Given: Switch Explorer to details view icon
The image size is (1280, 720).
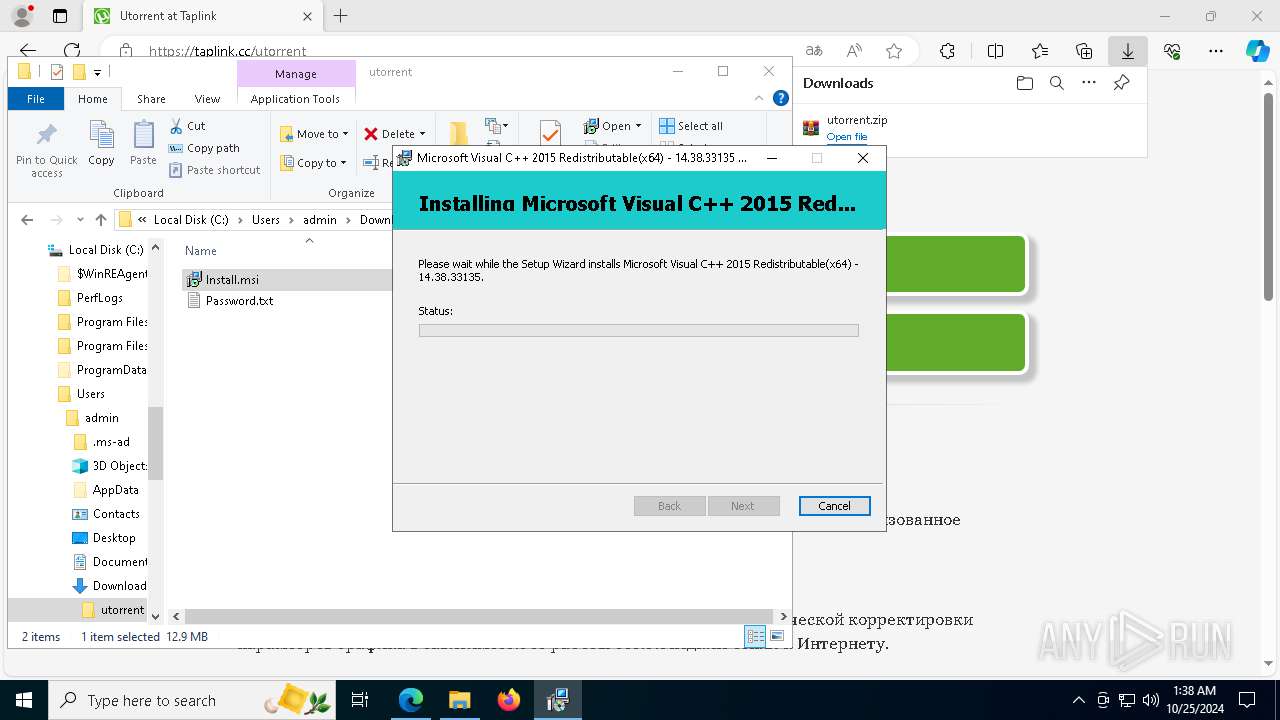Looking at the screenshot, I should click(755, 637).
